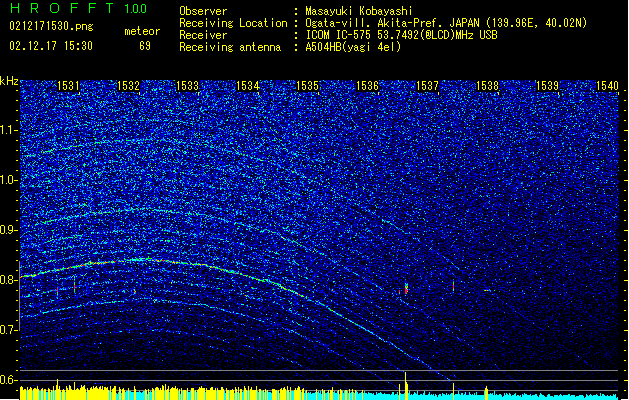The height and width of the screenshot is (400, 629).
Task: Click the 0.7 kHz frequency tick label
Action: [x=7, y=330]
